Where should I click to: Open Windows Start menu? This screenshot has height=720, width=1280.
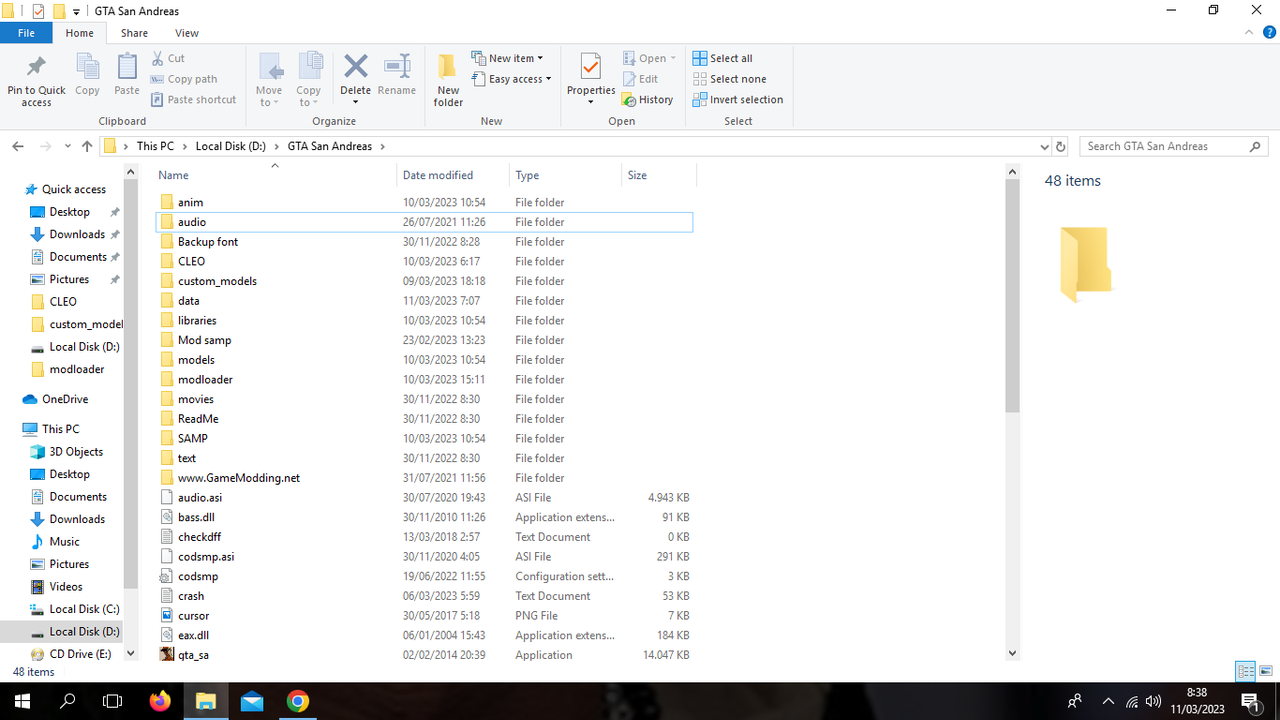click(x=22, y=701)
